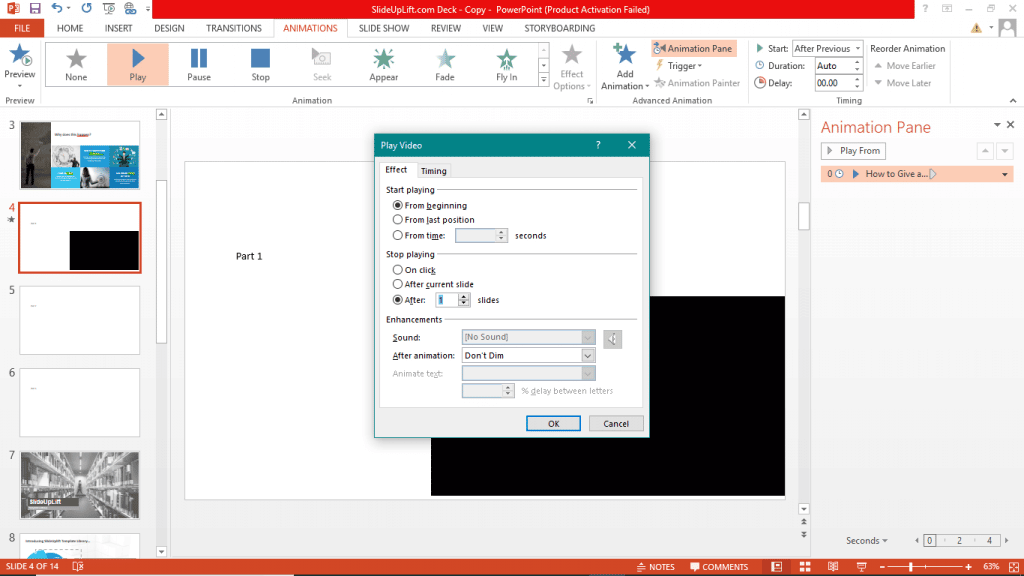Screen dimensions: 1024x576
Task: Click OK in the Play Video dialog
Action: [x=553, y=423]
